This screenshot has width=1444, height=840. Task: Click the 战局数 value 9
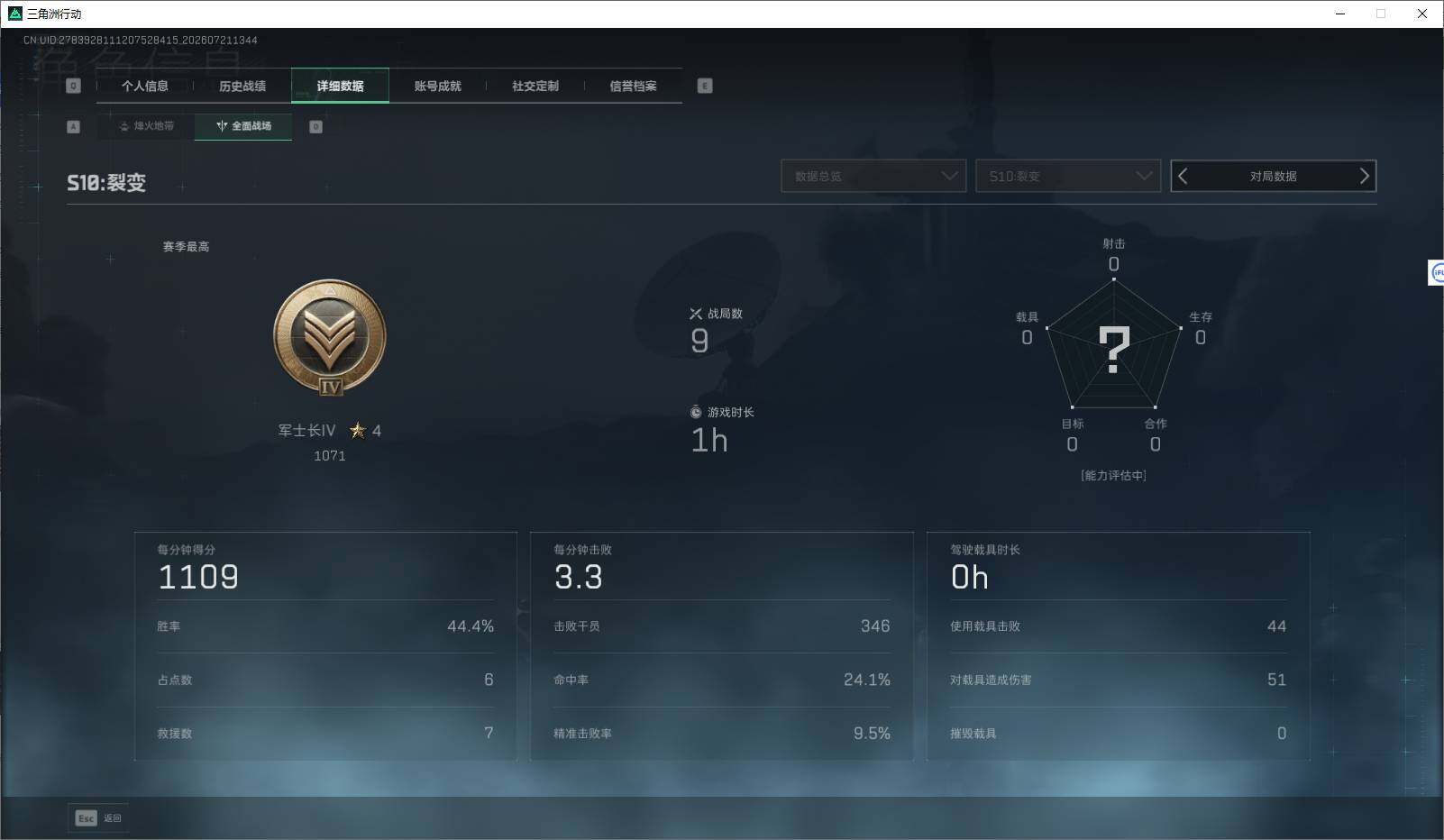point(699,341)
